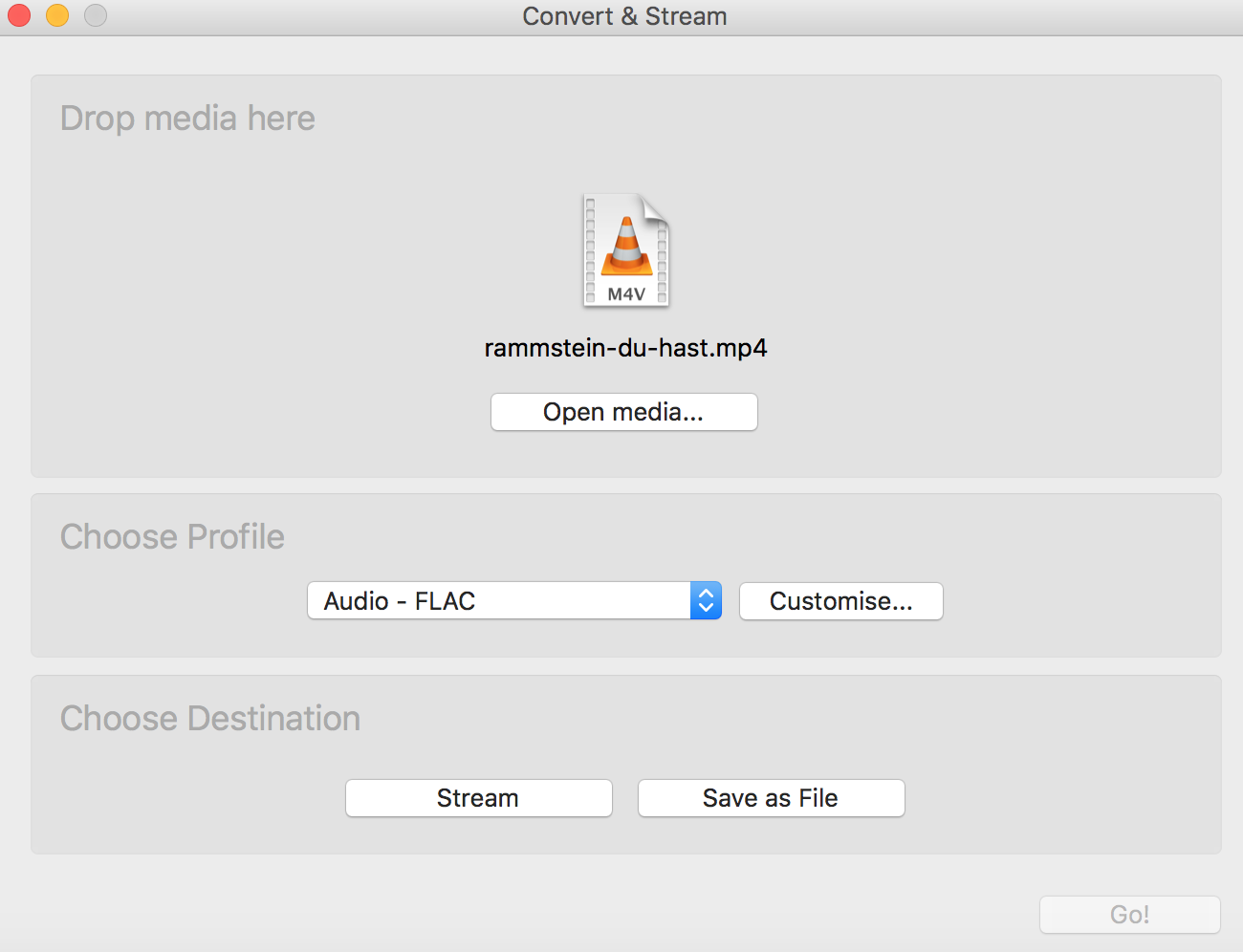The image size is (1243, 952).
Task: Click the greyed-out zoom window button
Action: click(x=96, y=15)
